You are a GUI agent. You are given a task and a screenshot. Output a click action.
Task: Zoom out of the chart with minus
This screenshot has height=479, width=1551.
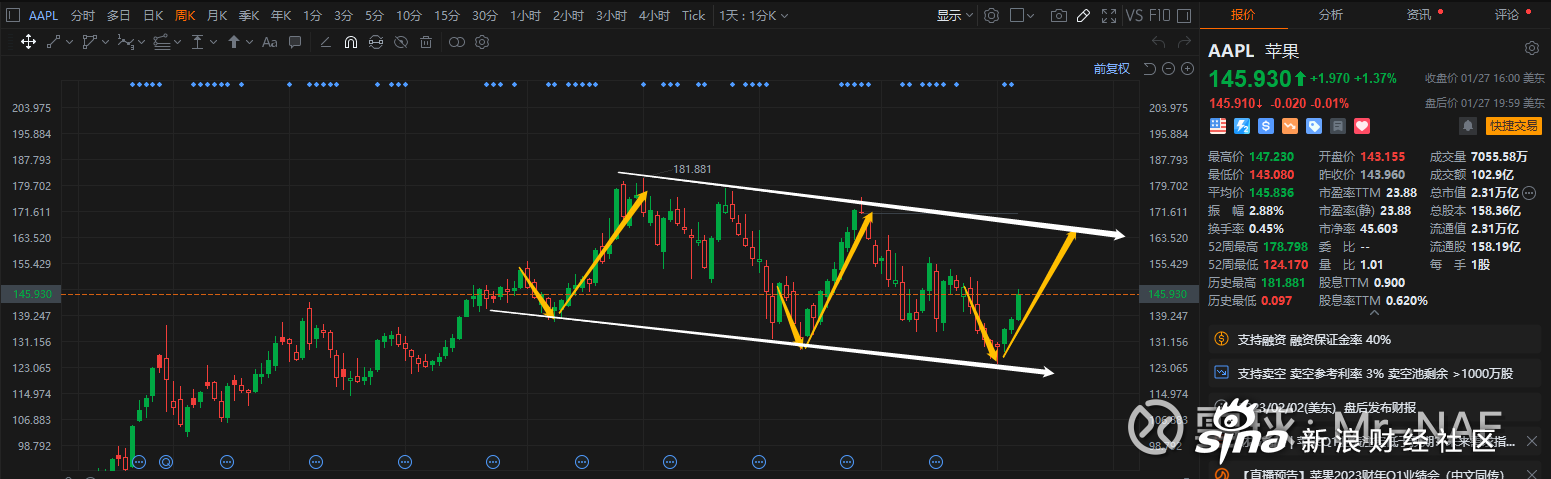(x=1168, y=68)
